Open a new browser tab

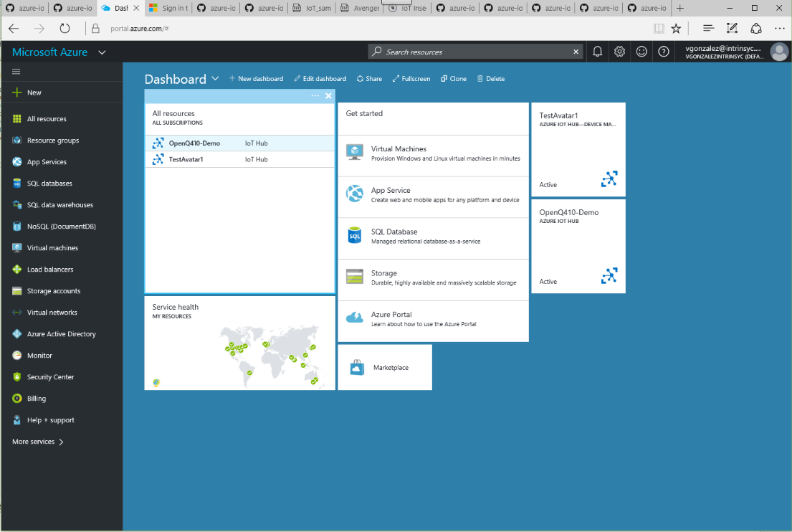[680, 8]
